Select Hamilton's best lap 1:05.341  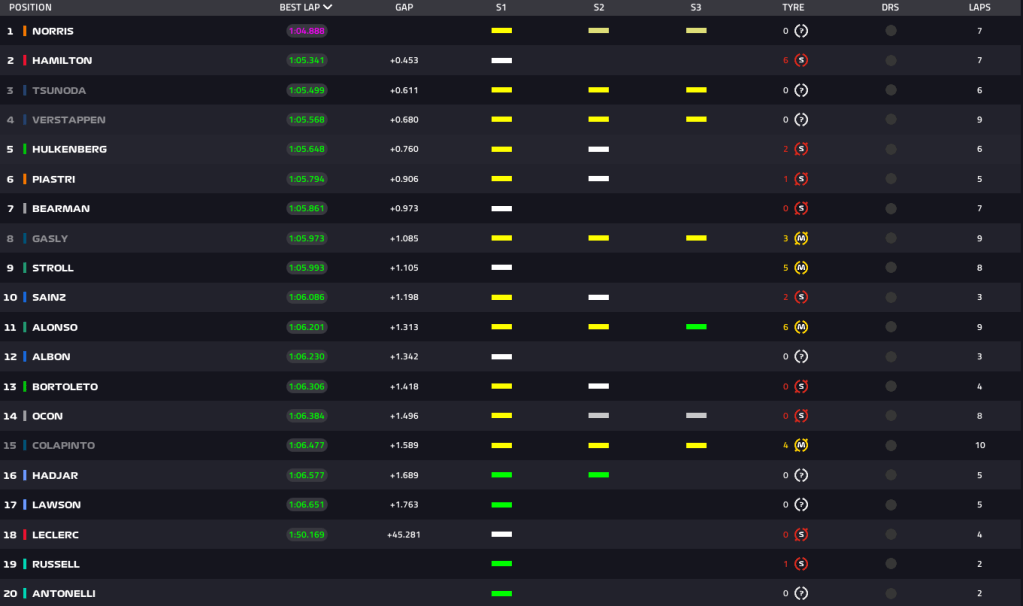(307, 60)
